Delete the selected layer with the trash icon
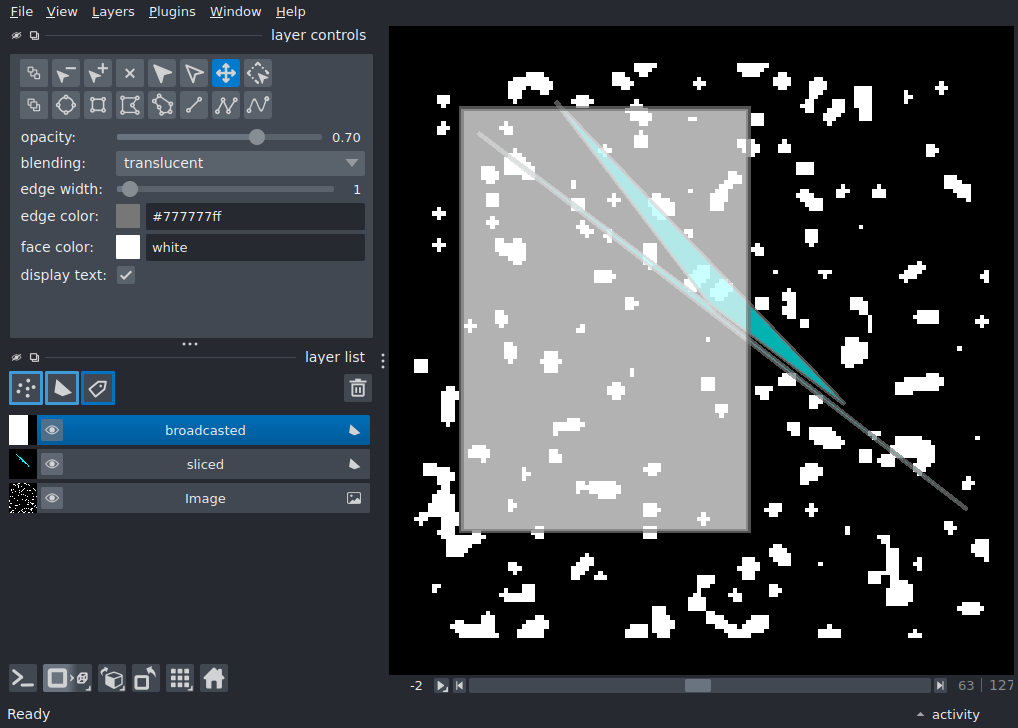Screen dimensions: 1018x728 [358, 388]
